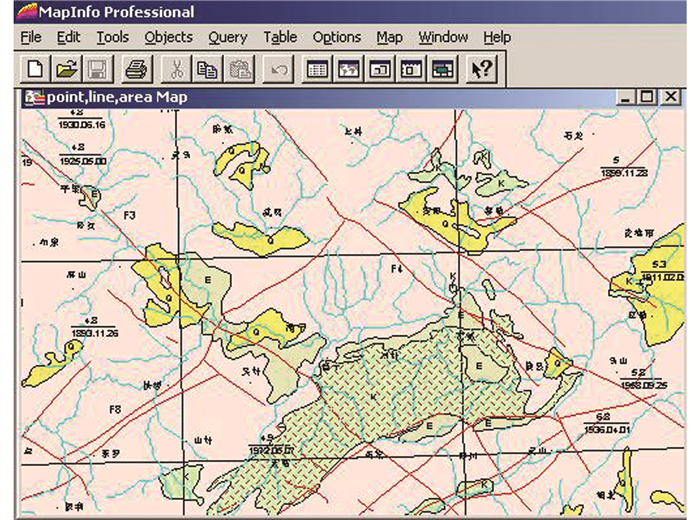
Task: Activate the context Help pointer icon
Action: point(481,69)
